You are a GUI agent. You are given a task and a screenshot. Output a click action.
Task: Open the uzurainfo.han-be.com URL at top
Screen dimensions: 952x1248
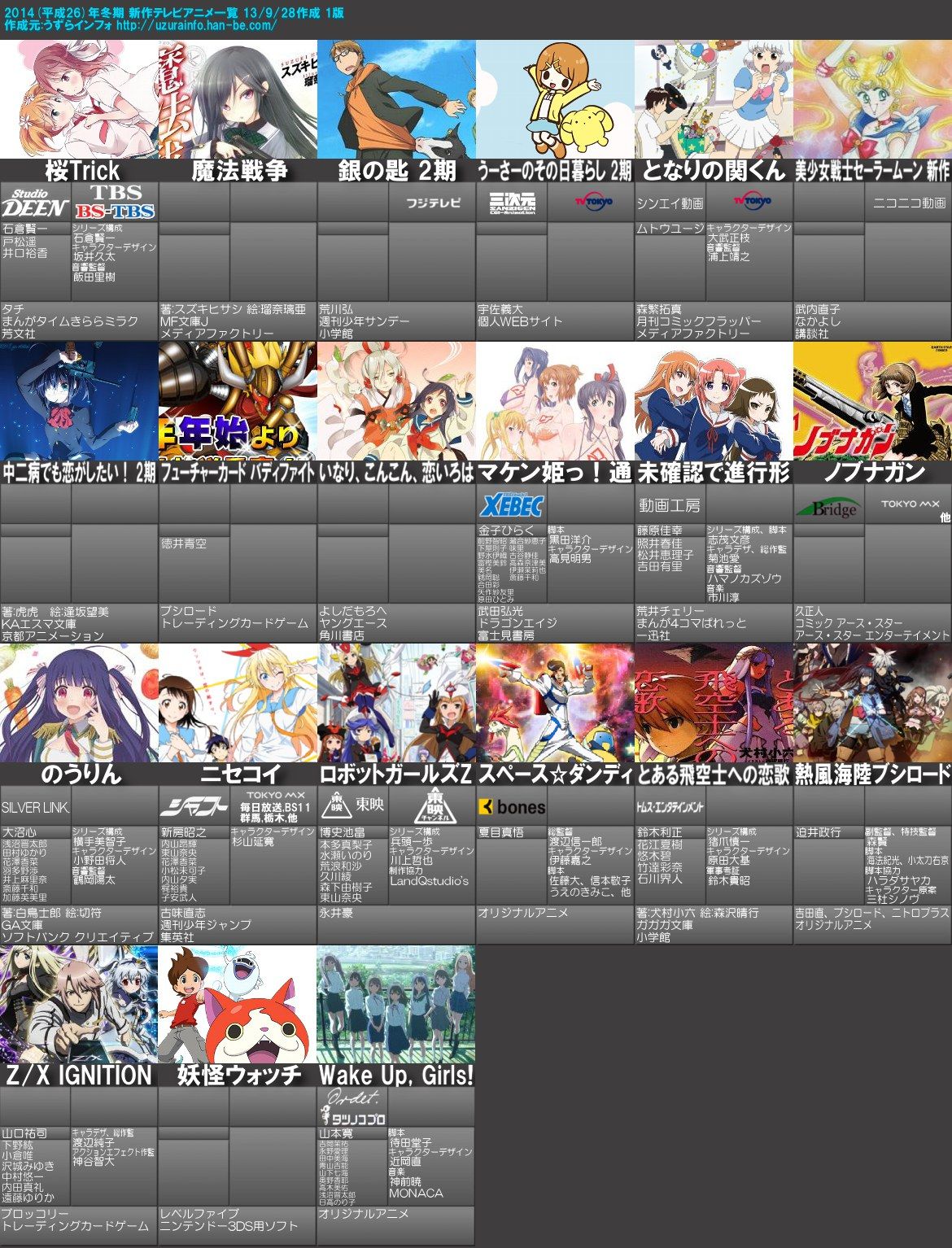pyautogui.click(x=196, y=24)
